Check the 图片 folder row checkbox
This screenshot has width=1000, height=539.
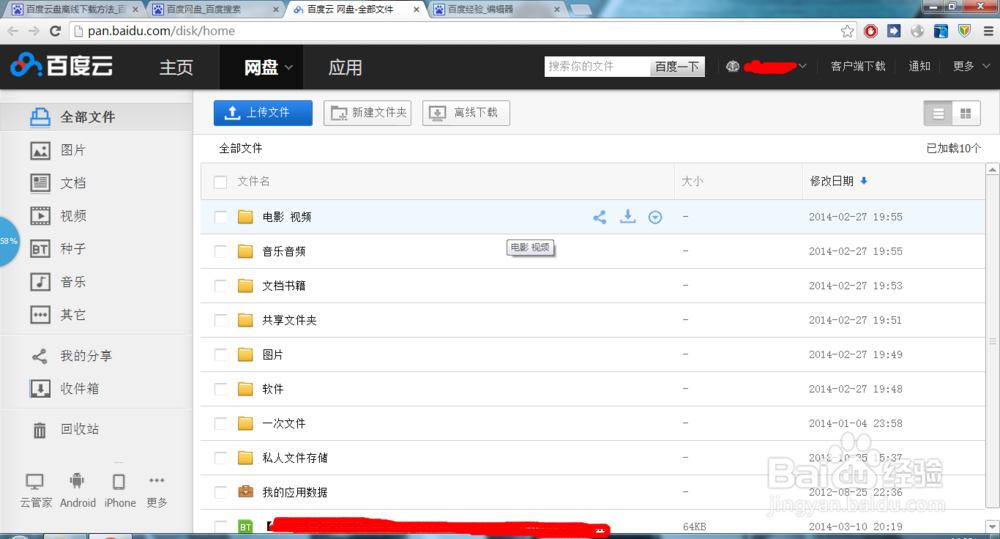tap(221, 355)
